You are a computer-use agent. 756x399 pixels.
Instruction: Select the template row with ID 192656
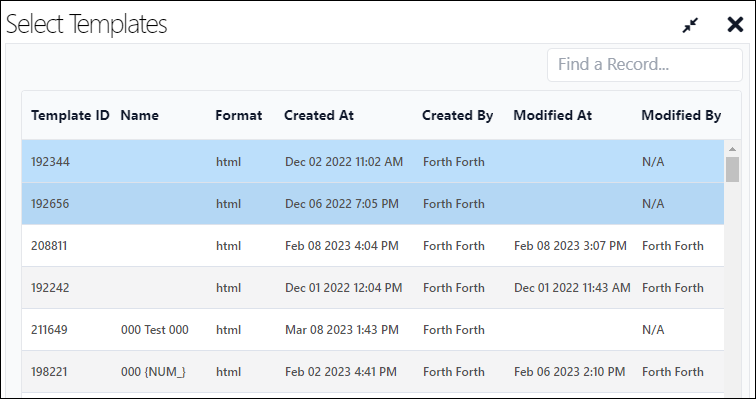(373, 204)
